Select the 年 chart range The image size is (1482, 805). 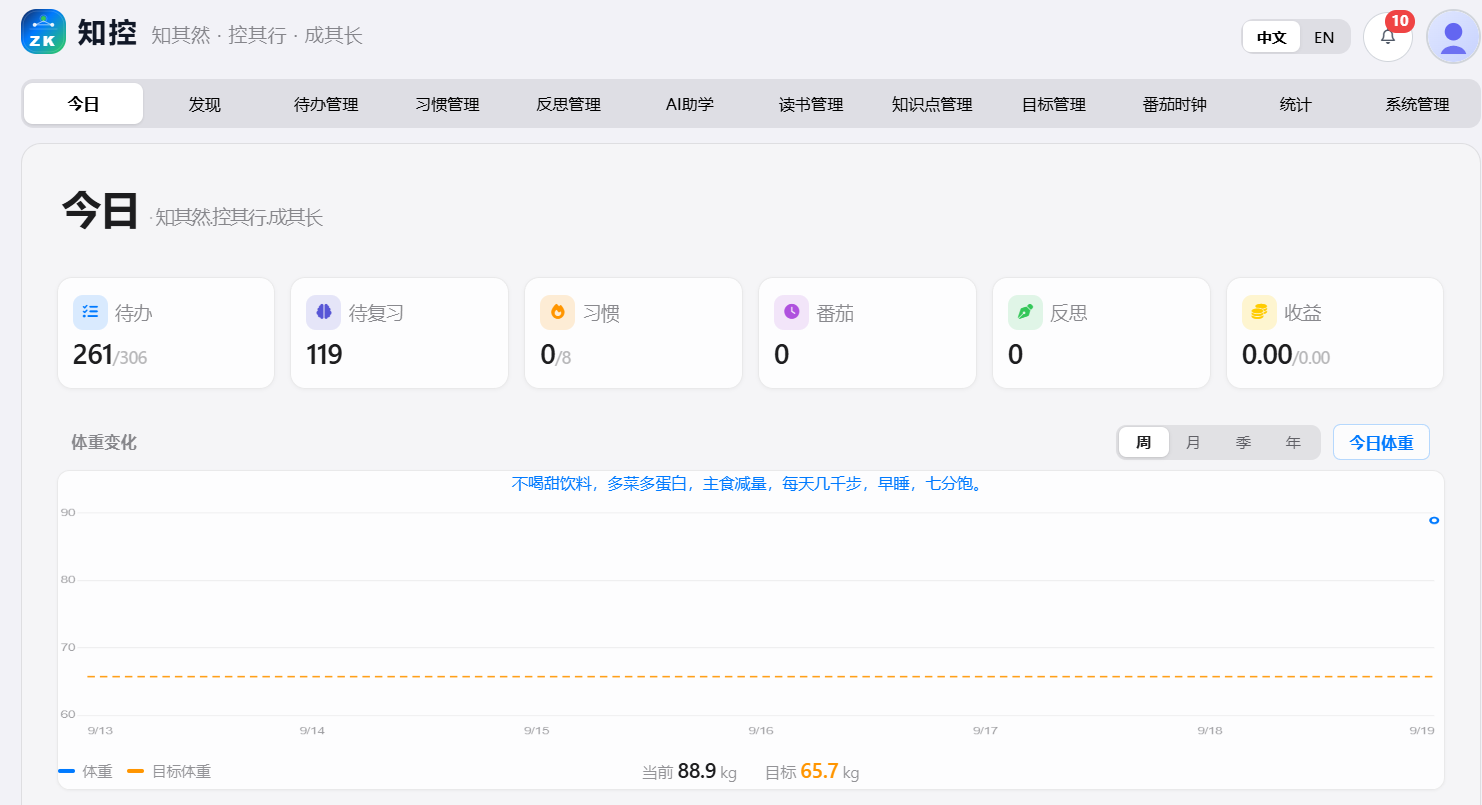(x=1294, y=442)
